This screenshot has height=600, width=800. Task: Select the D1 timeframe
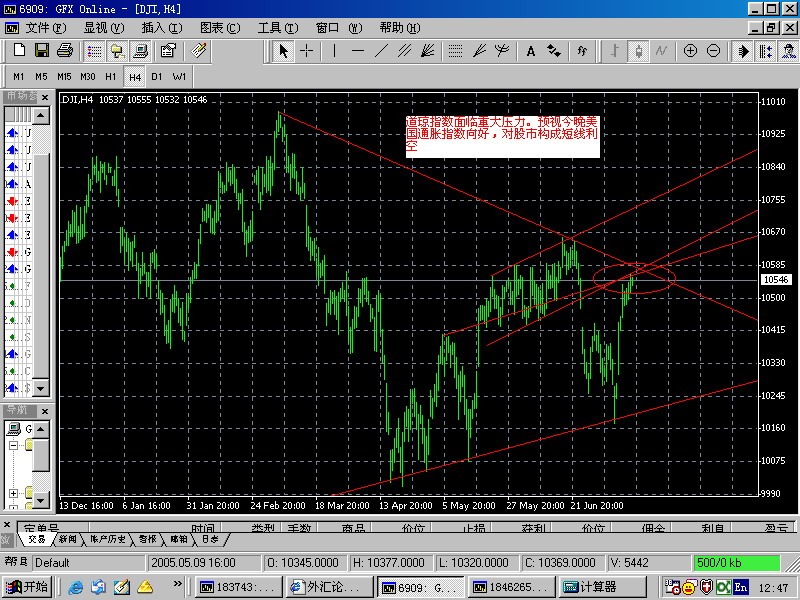[157, 77]
